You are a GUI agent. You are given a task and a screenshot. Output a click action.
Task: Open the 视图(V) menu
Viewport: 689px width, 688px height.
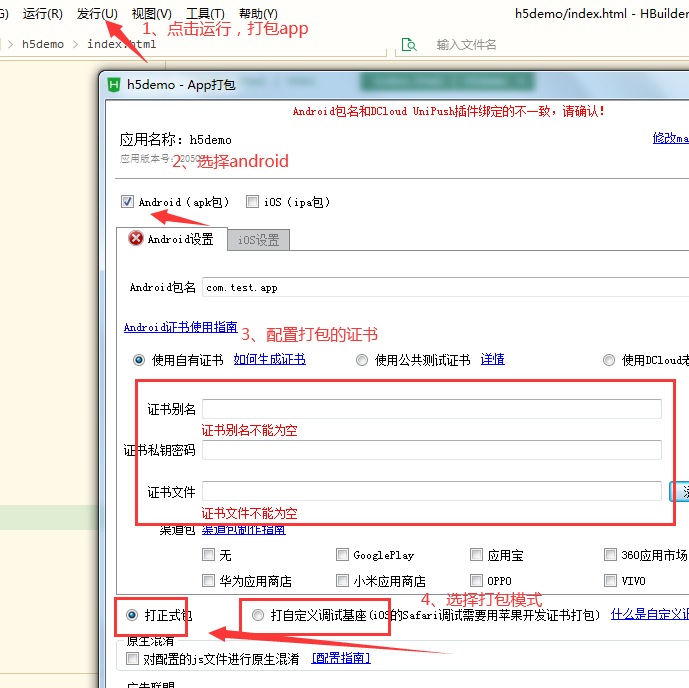point(152,14)
